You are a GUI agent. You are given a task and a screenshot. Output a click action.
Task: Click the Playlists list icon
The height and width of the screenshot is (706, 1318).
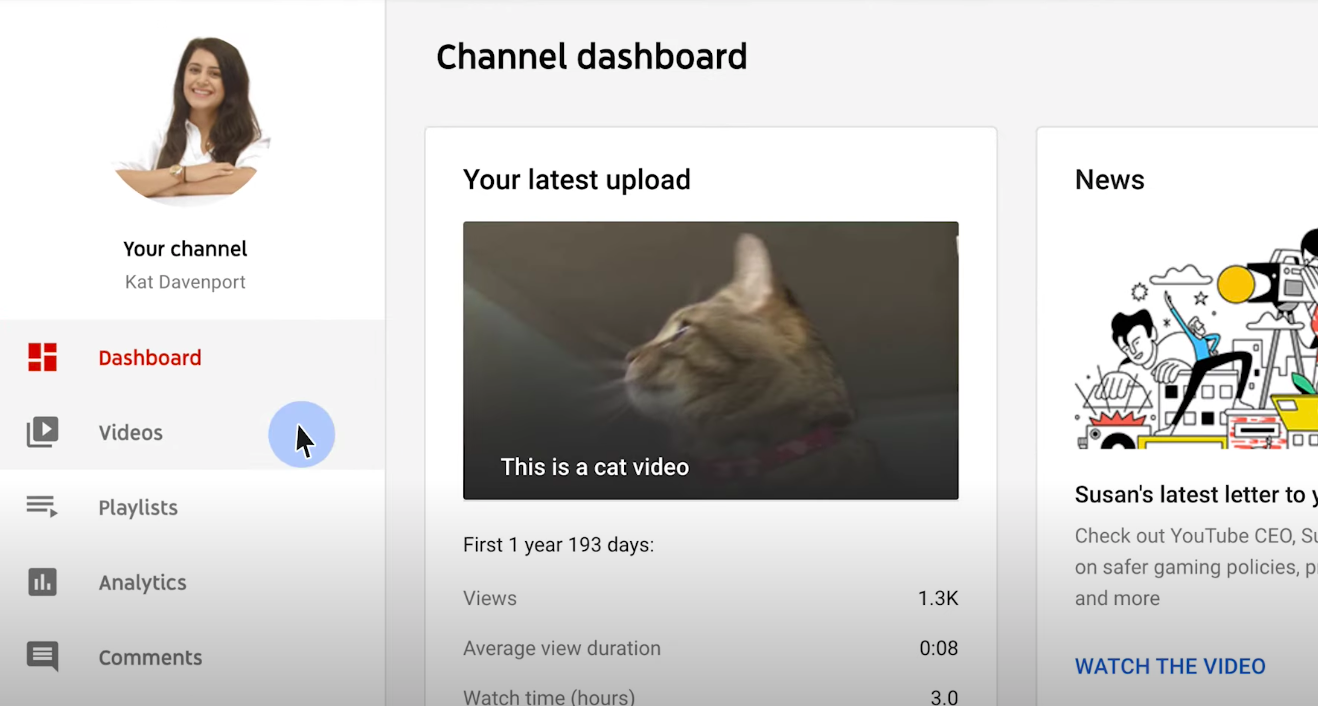(42, 507)
